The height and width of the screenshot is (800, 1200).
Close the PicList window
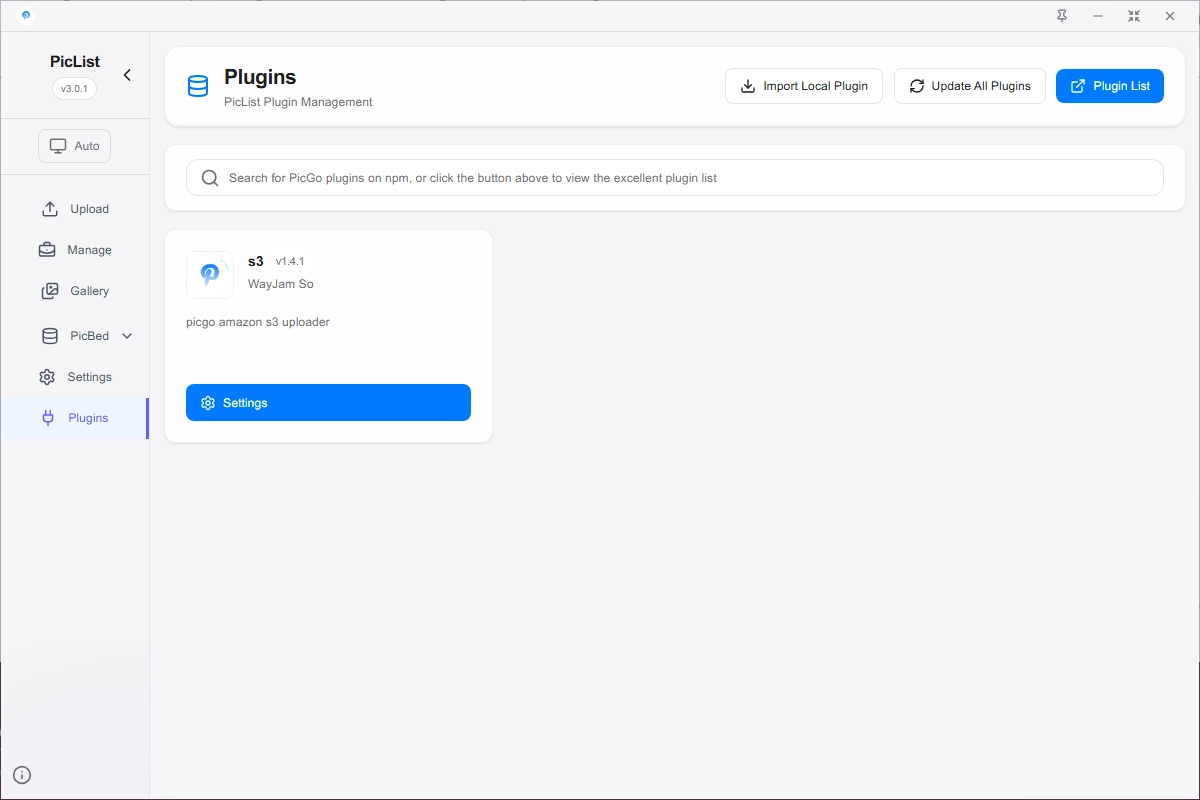1170,16
